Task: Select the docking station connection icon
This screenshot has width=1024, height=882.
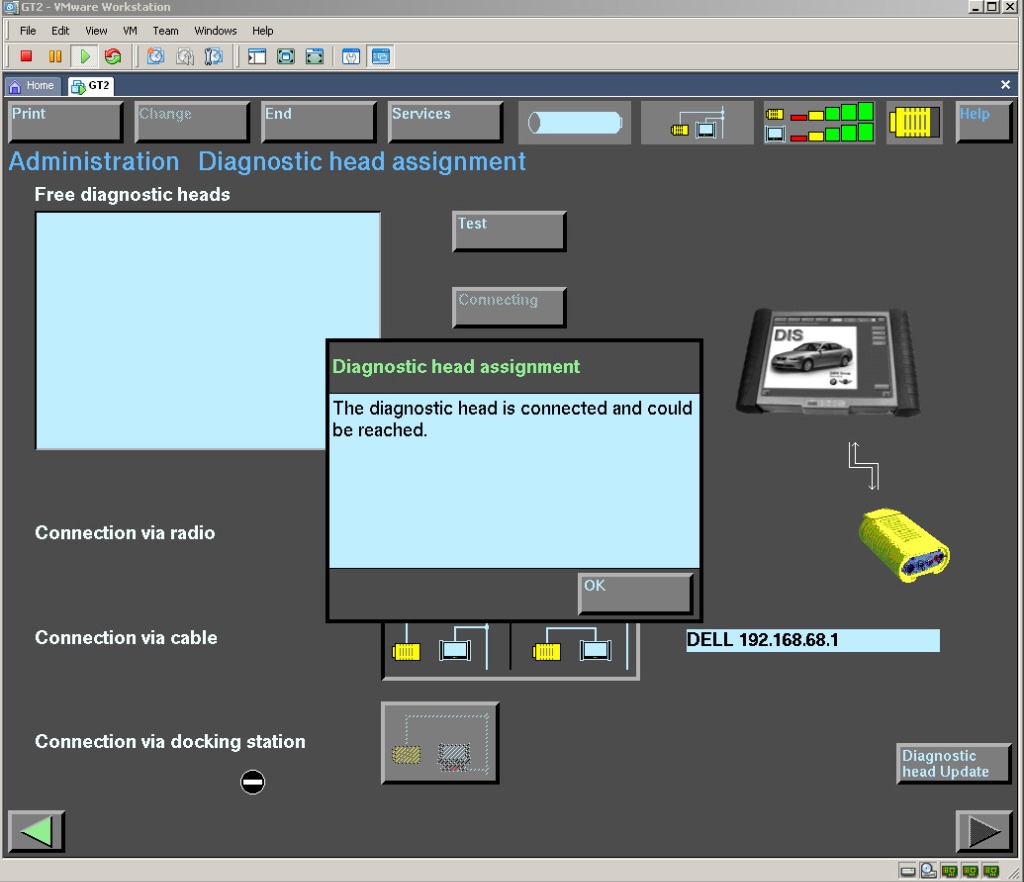Action: [x=440, y=743]
